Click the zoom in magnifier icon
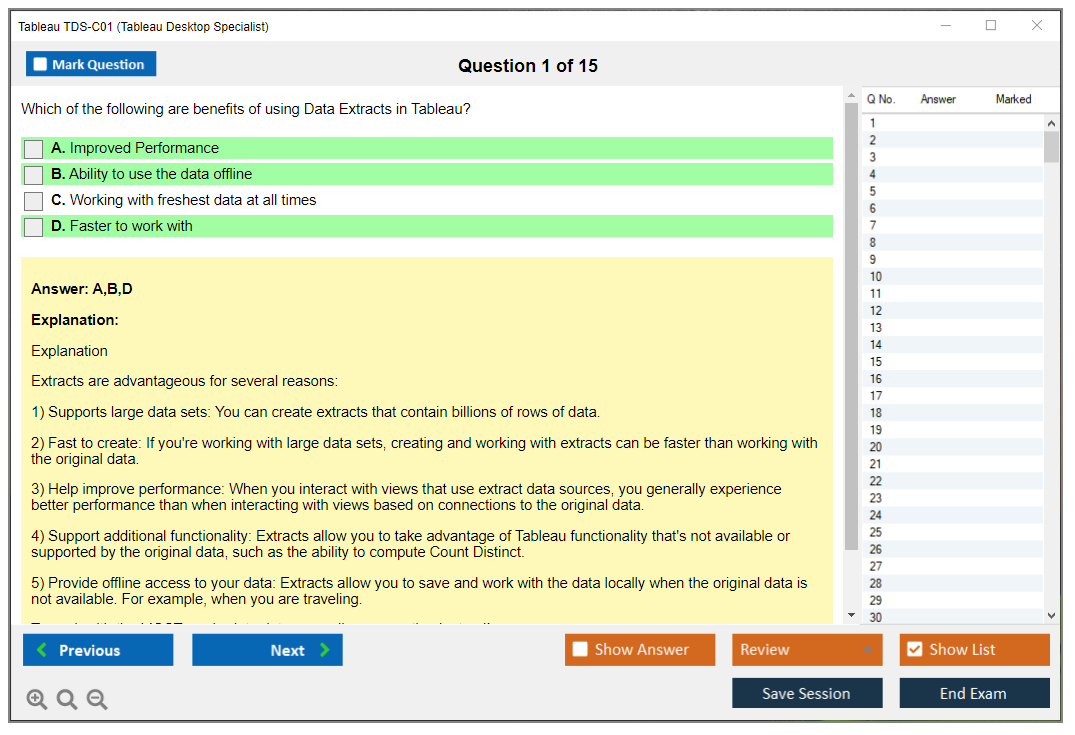The width and height of the screenshot is (1075, 735). [x=37, y=700]
